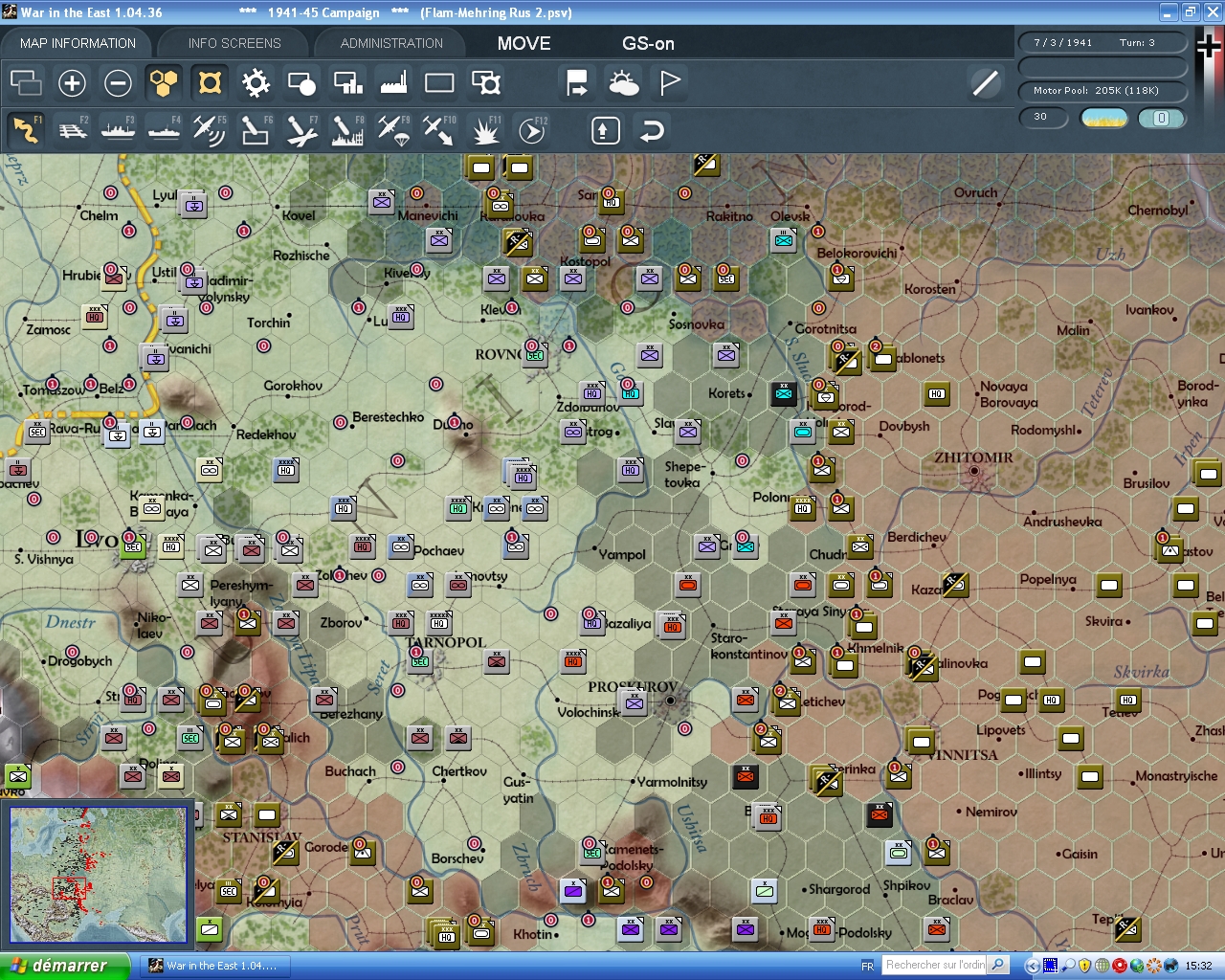
Task: Toggle the empty rectangle outline icon
Action: pos(439,83)
